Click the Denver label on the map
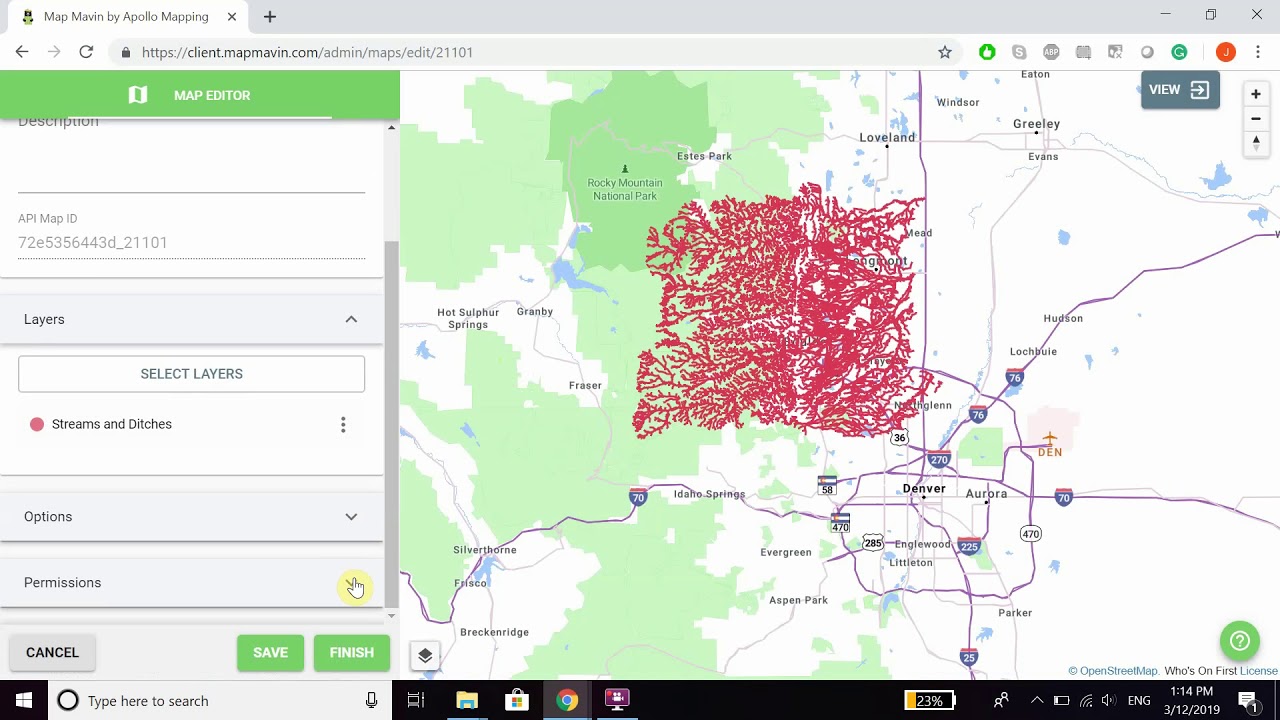 pyautogui.click(x=924, y=489)
